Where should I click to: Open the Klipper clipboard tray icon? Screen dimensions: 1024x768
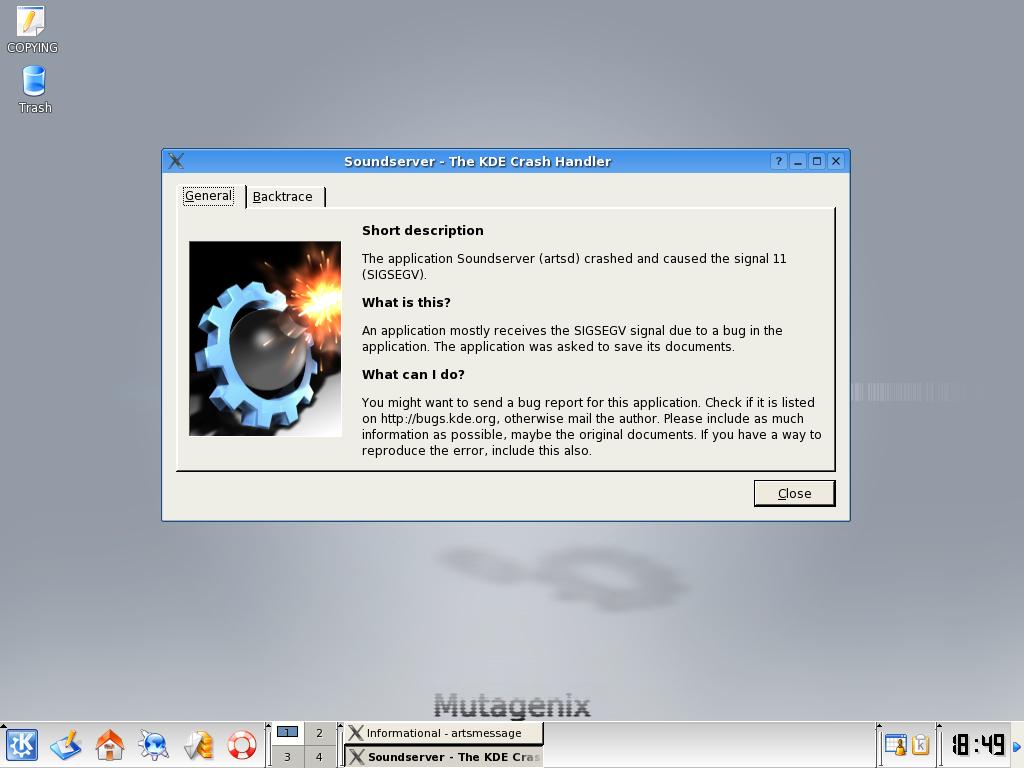coord(920,744)
